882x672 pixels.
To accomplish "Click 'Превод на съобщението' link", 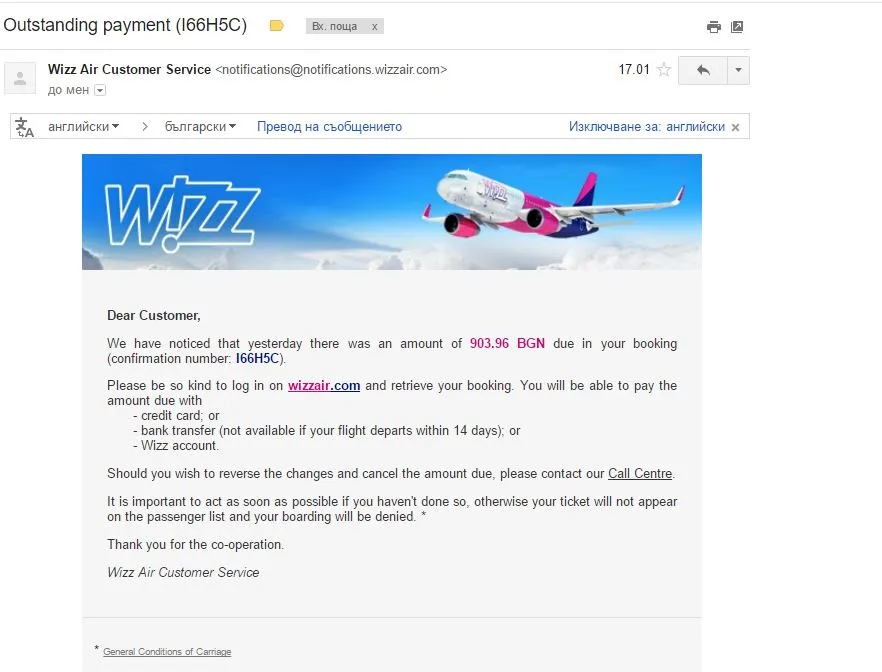I will tap(329, 127).
